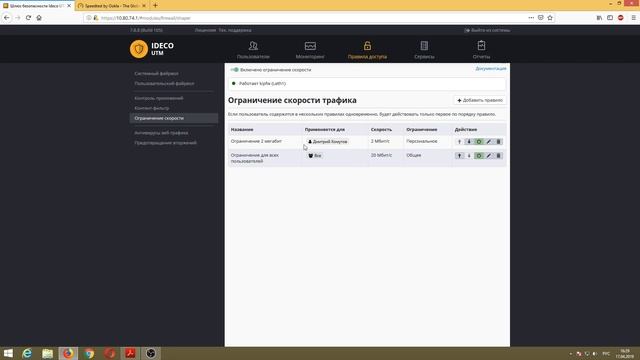Go back in browser history
Screen dimensions: 640x360
pyautogui.click(x=7, y=18)
